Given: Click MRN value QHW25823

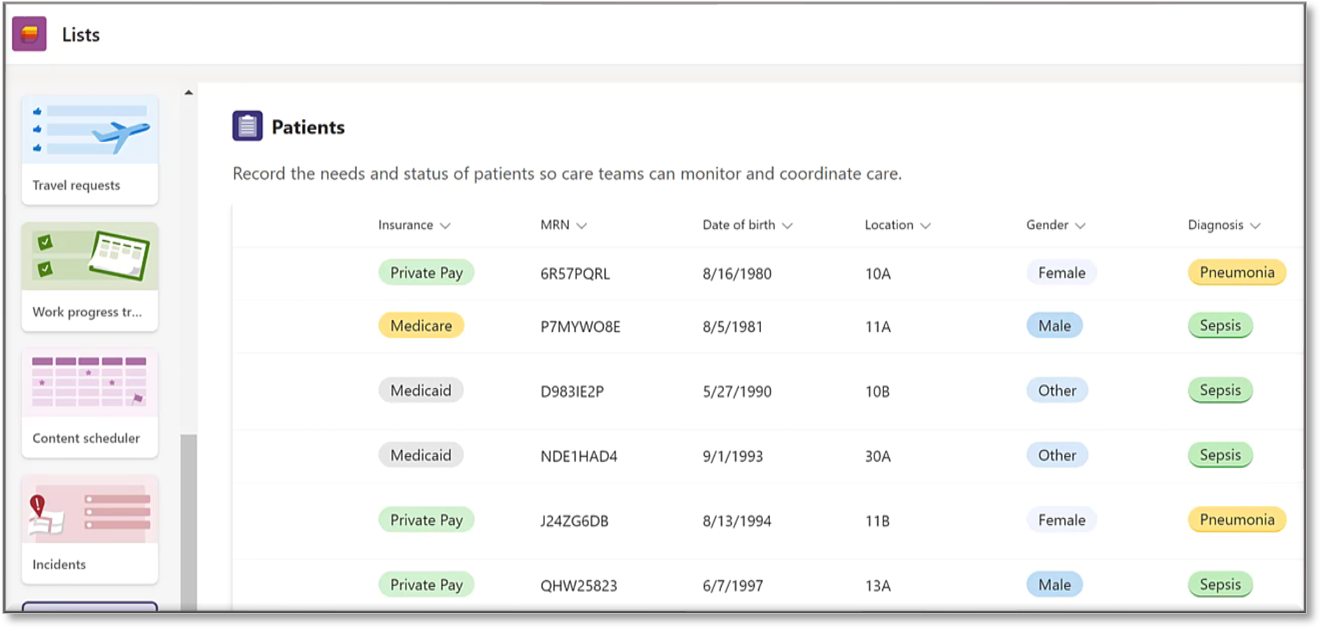Looking at the screenshot, I should point(579,586).
